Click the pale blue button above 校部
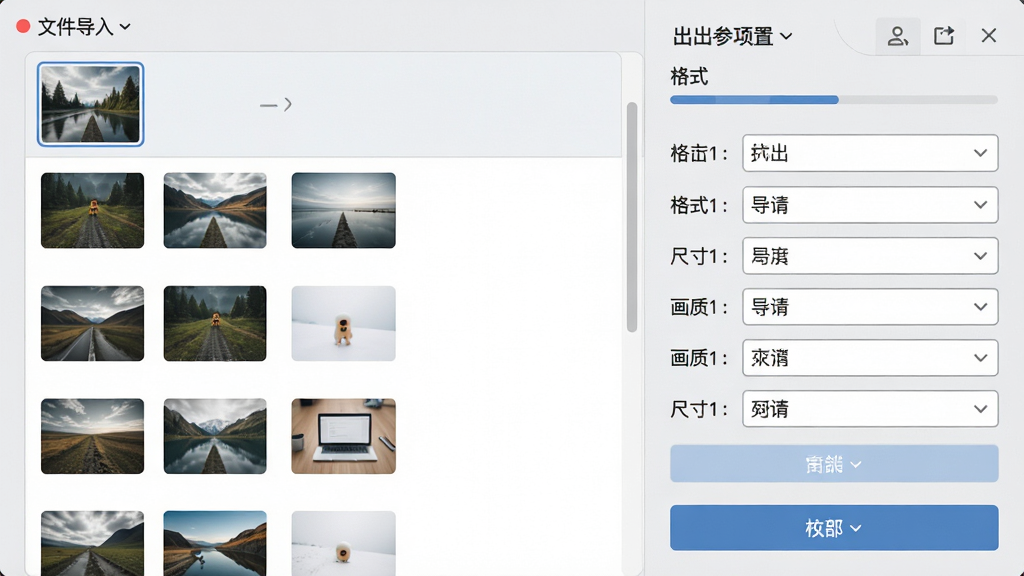The image size is (1024, 576). pyautogui.click(x=834, y=464)
